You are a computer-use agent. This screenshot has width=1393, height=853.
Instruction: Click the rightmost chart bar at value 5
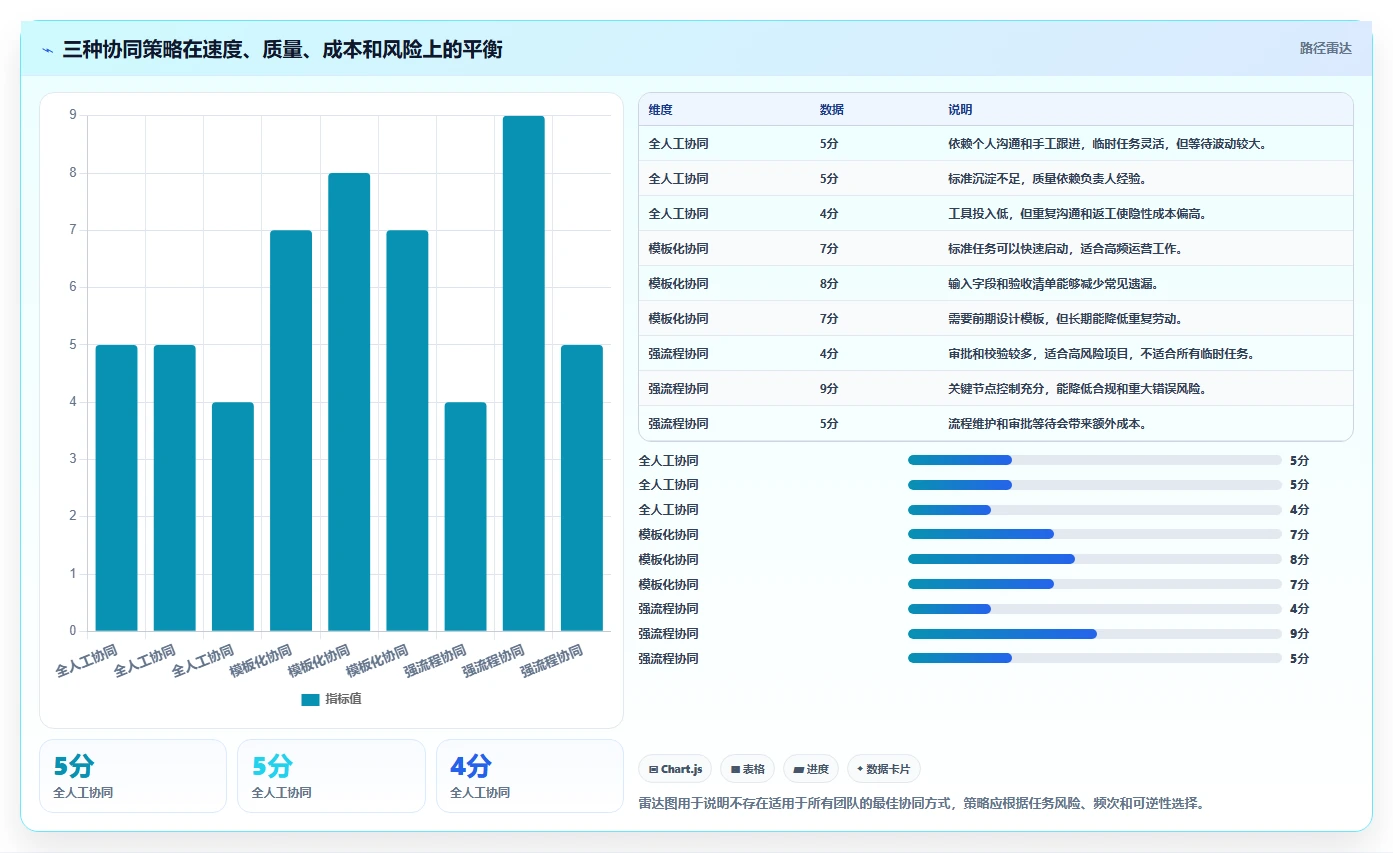[x=582, y=488]
